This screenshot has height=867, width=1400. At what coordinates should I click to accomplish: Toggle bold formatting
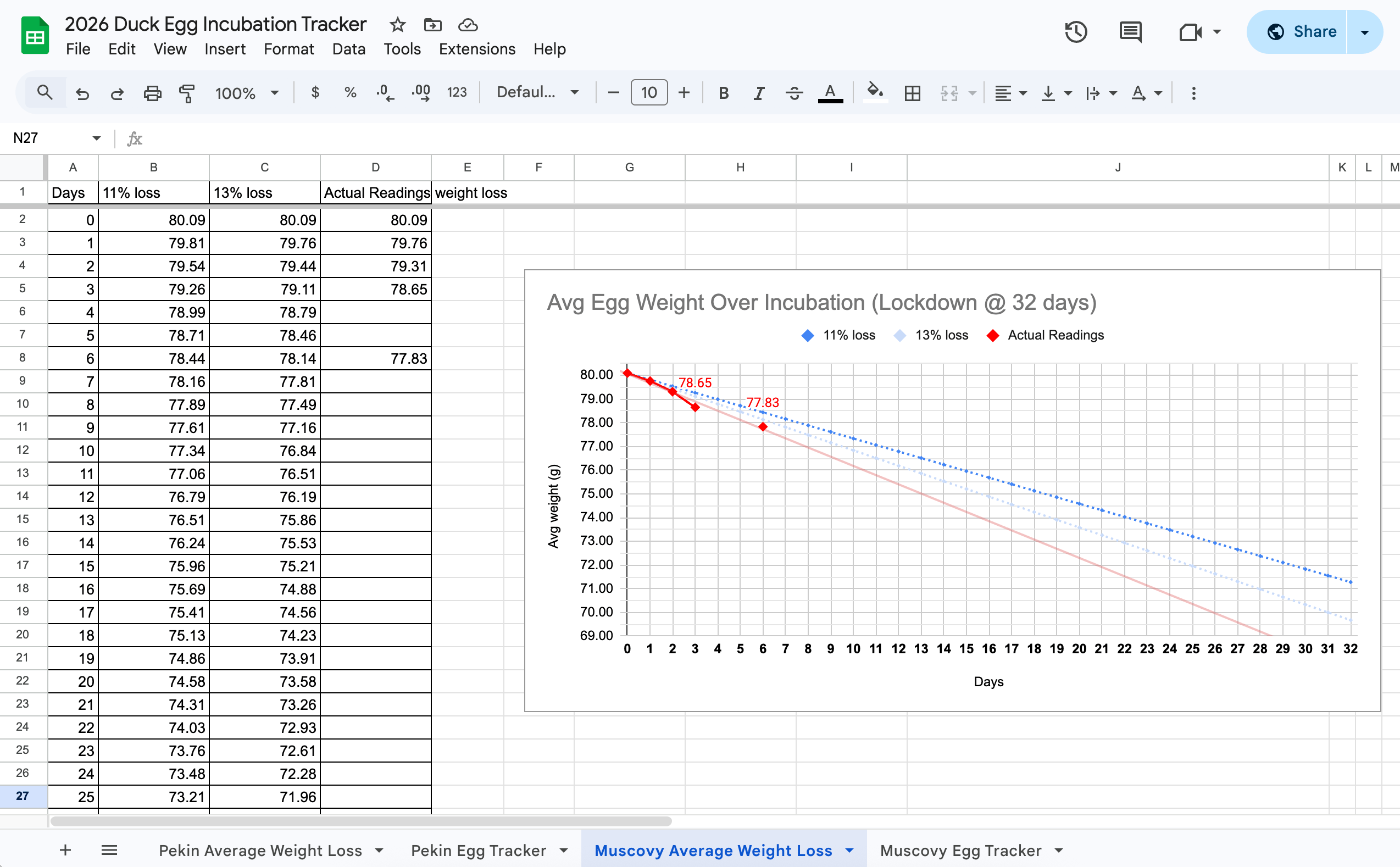click(724, 93)
